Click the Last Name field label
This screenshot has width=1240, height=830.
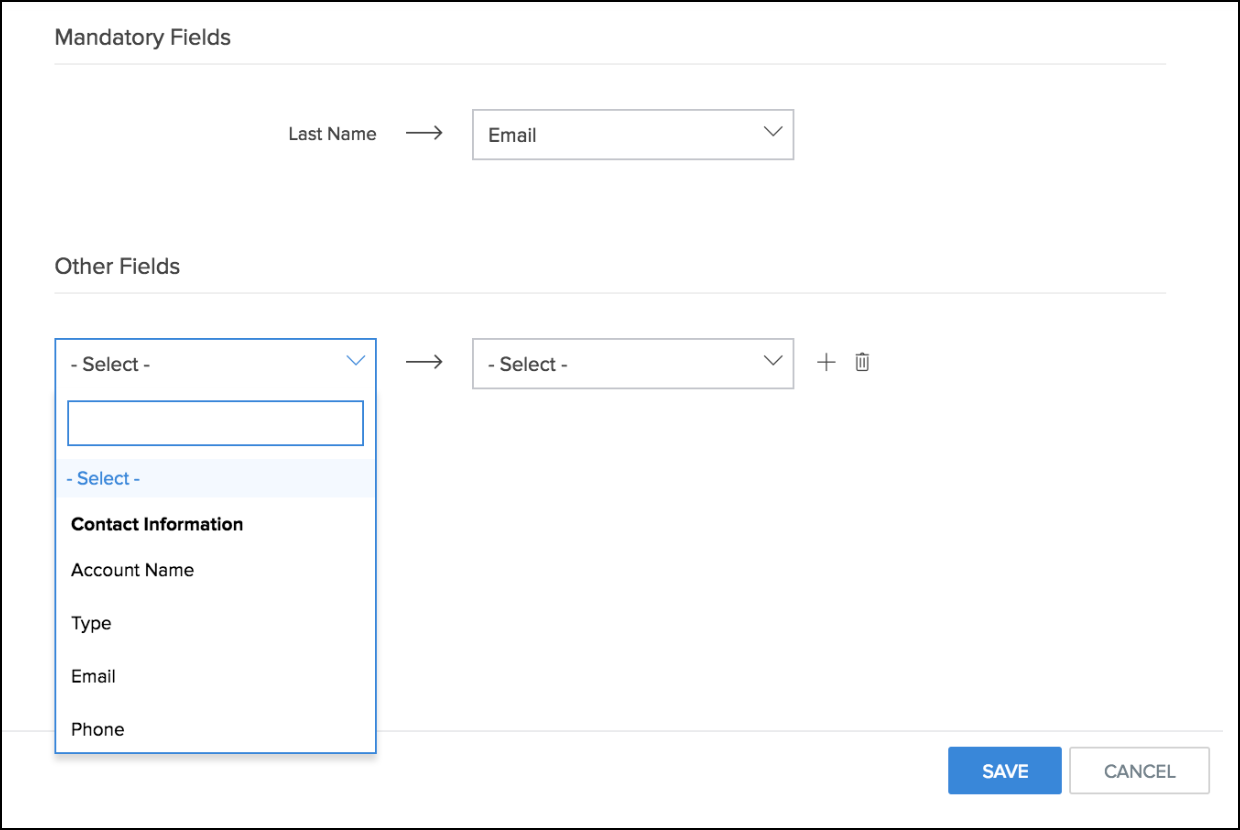coord(332,134)
